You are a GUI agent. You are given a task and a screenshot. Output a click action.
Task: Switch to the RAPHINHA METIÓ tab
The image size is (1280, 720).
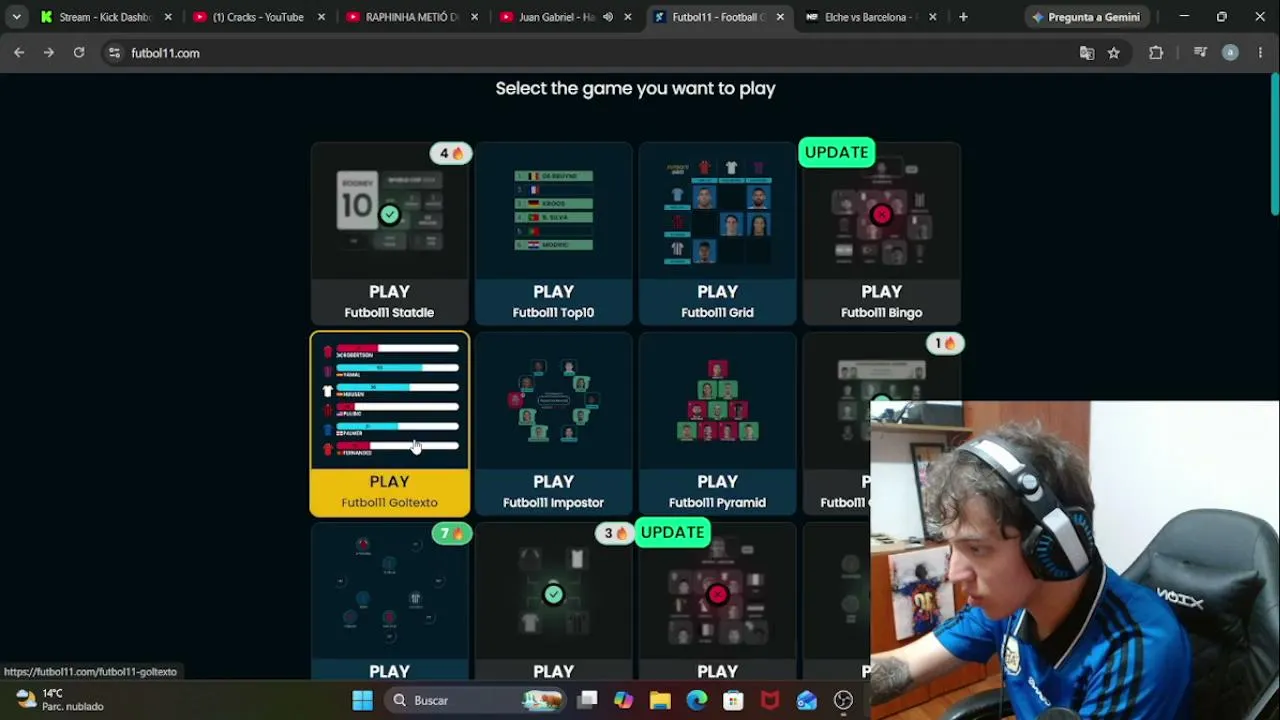click(x=411, y=17)
